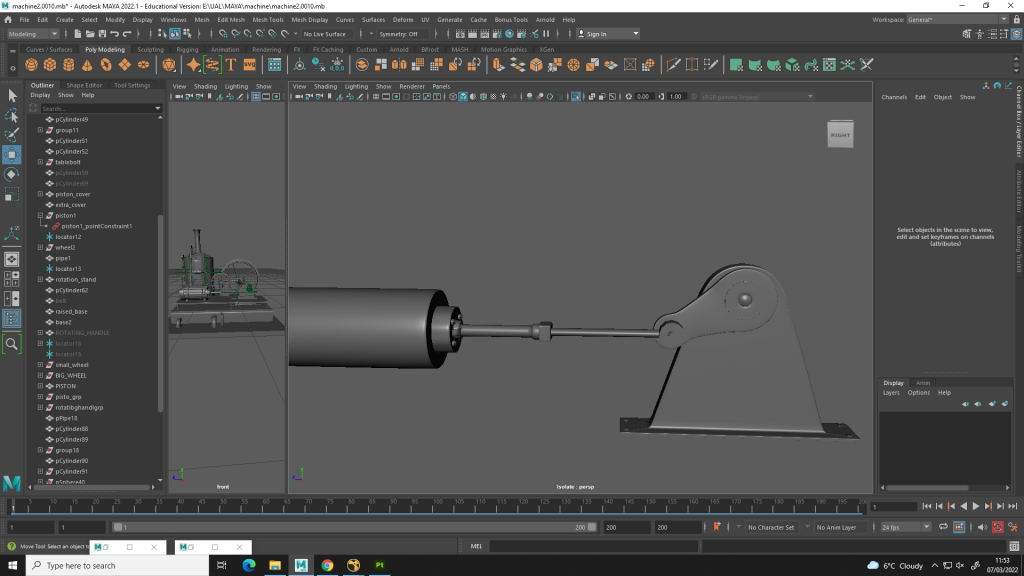The image size is (1024, 576).
Task: Open Options menu in layer editor
Action: point(918,392)
